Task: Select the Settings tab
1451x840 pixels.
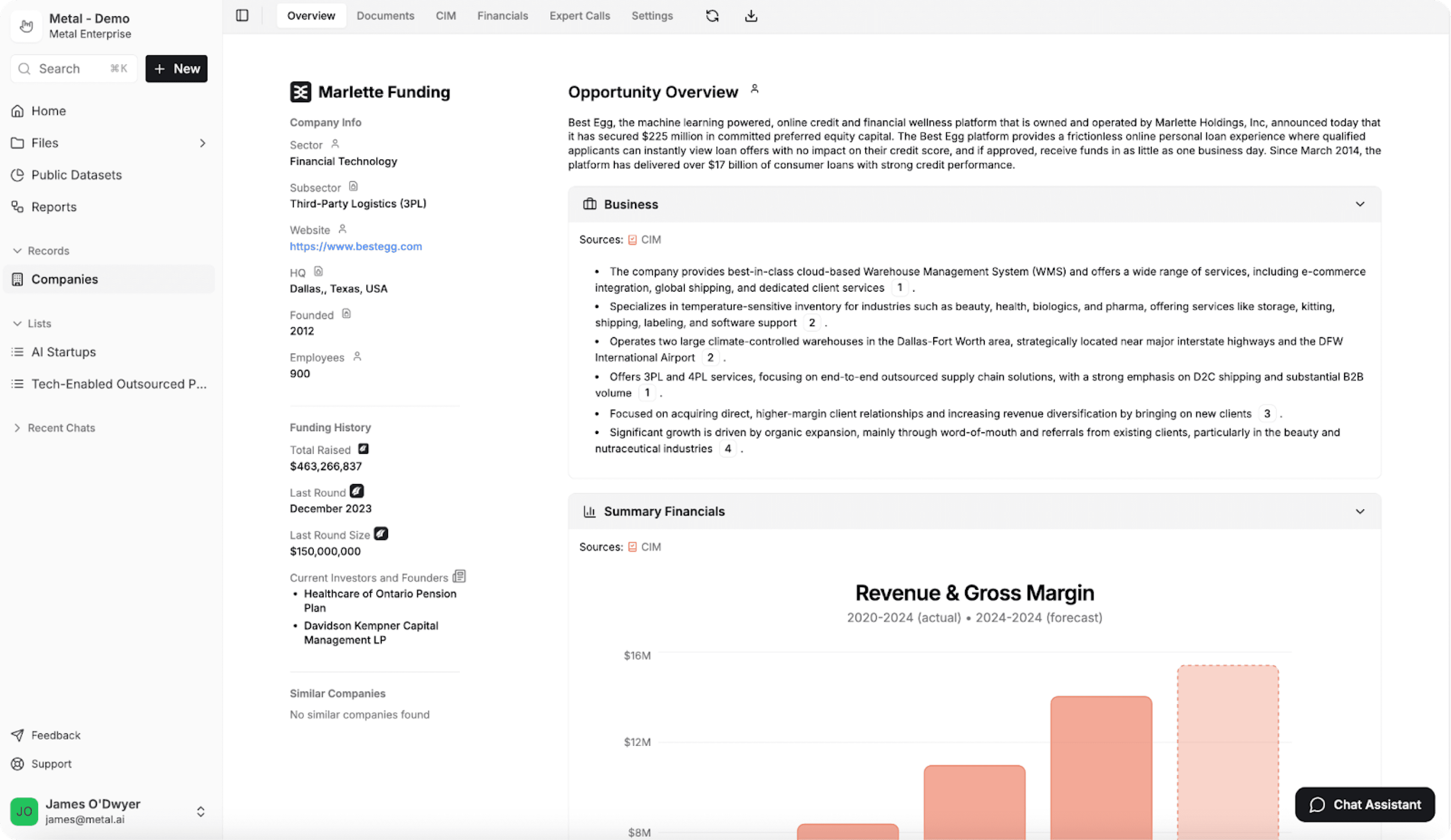Action: click(x=652, y=15)
